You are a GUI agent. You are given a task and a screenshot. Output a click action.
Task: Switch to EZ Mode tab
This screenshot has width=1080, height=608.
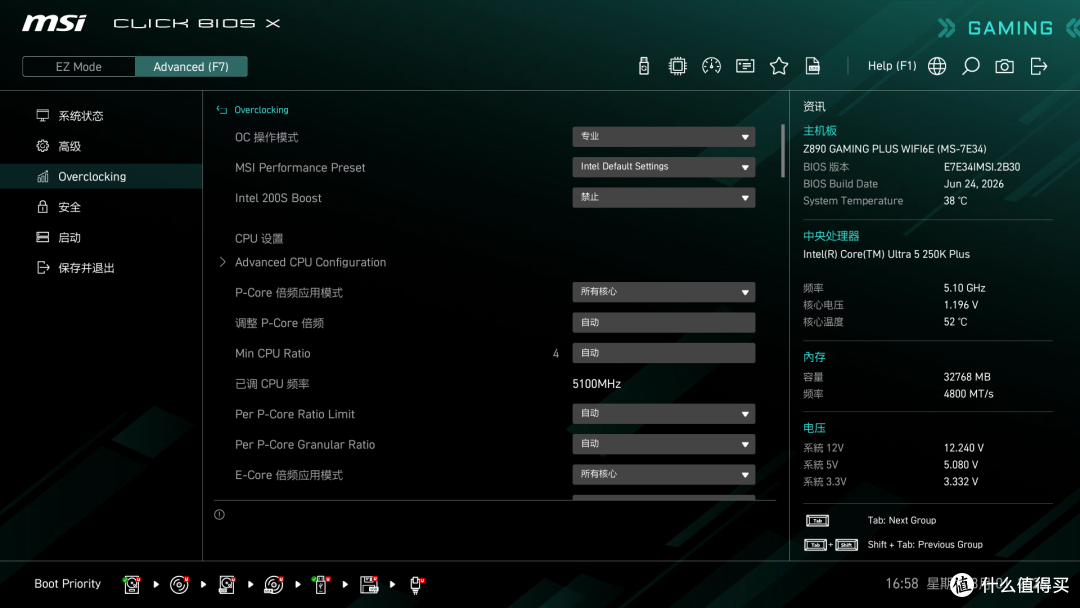(79, 67)
